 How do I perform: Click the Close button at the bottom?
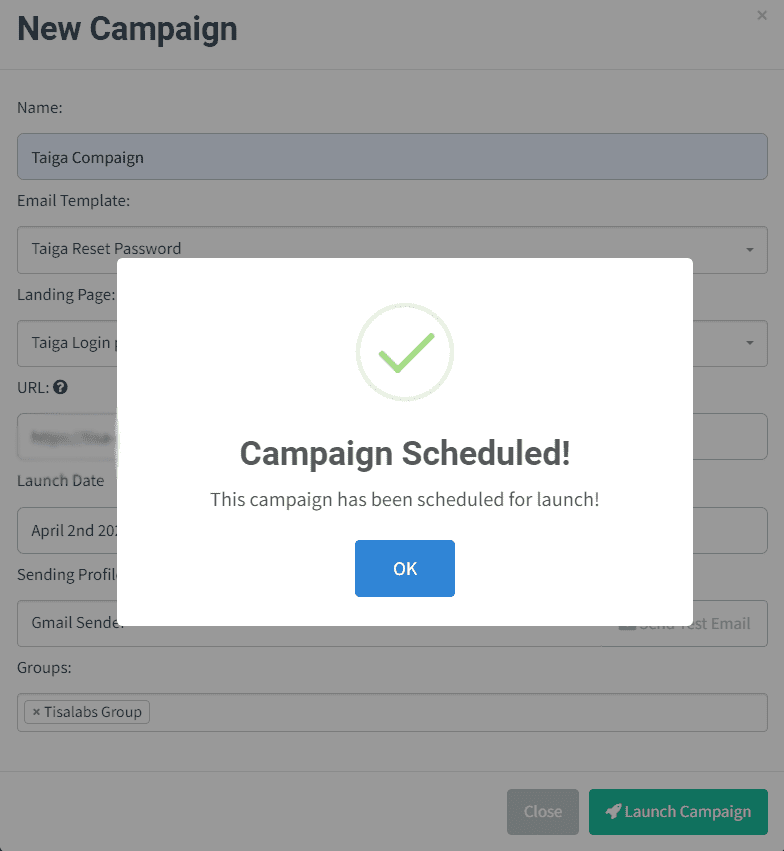[543, 811]
